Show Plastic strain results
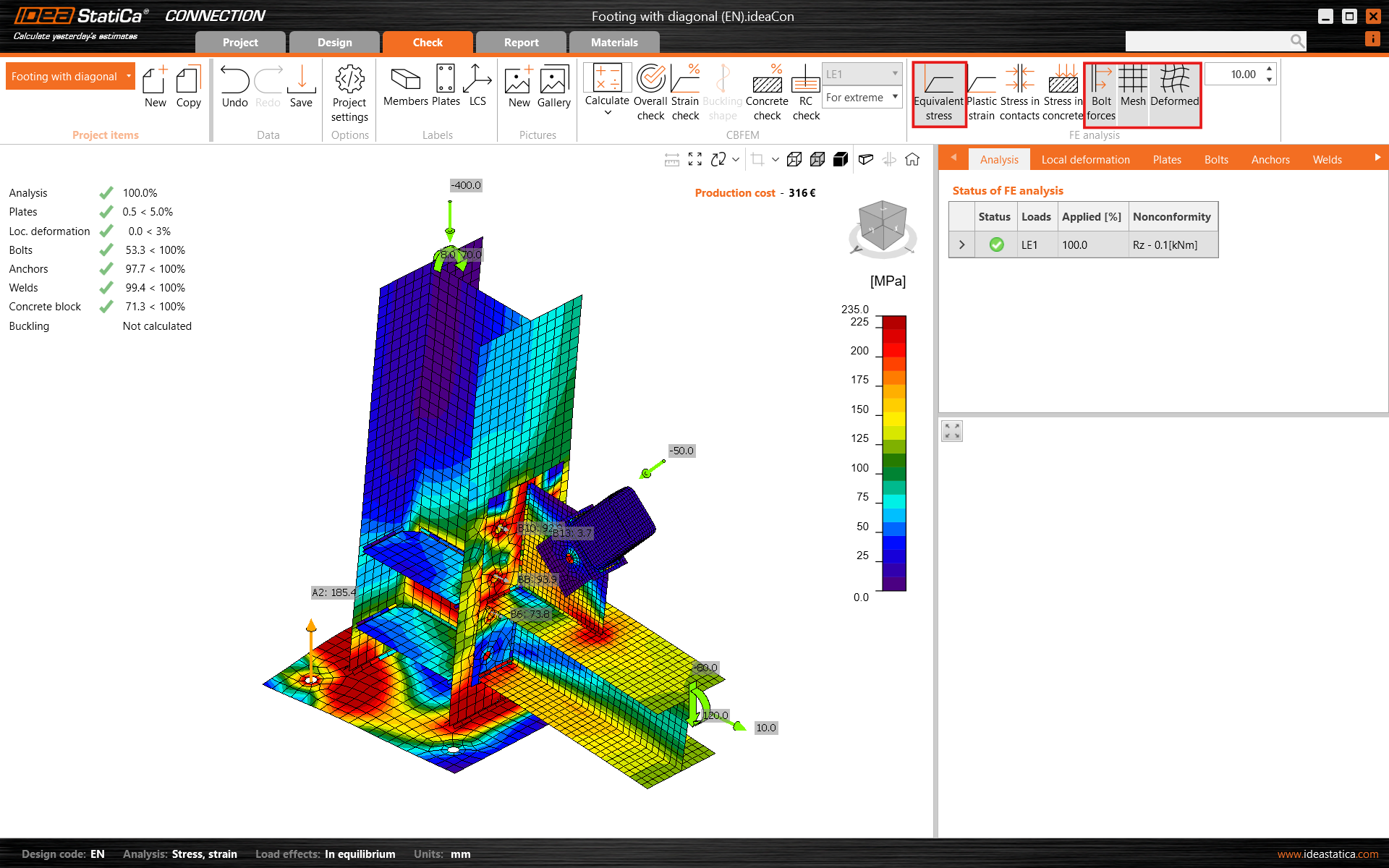Image resolution: width=1389 pixels, height=868 pixels. [x=981, y=94]
